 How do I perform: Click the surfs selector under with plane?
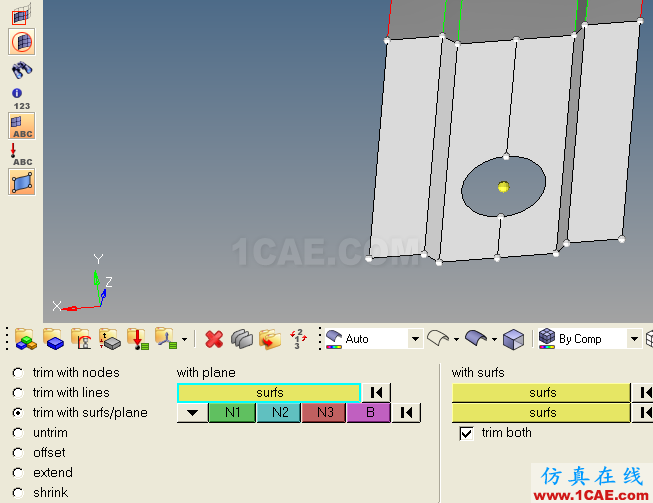tap(269, 393)
